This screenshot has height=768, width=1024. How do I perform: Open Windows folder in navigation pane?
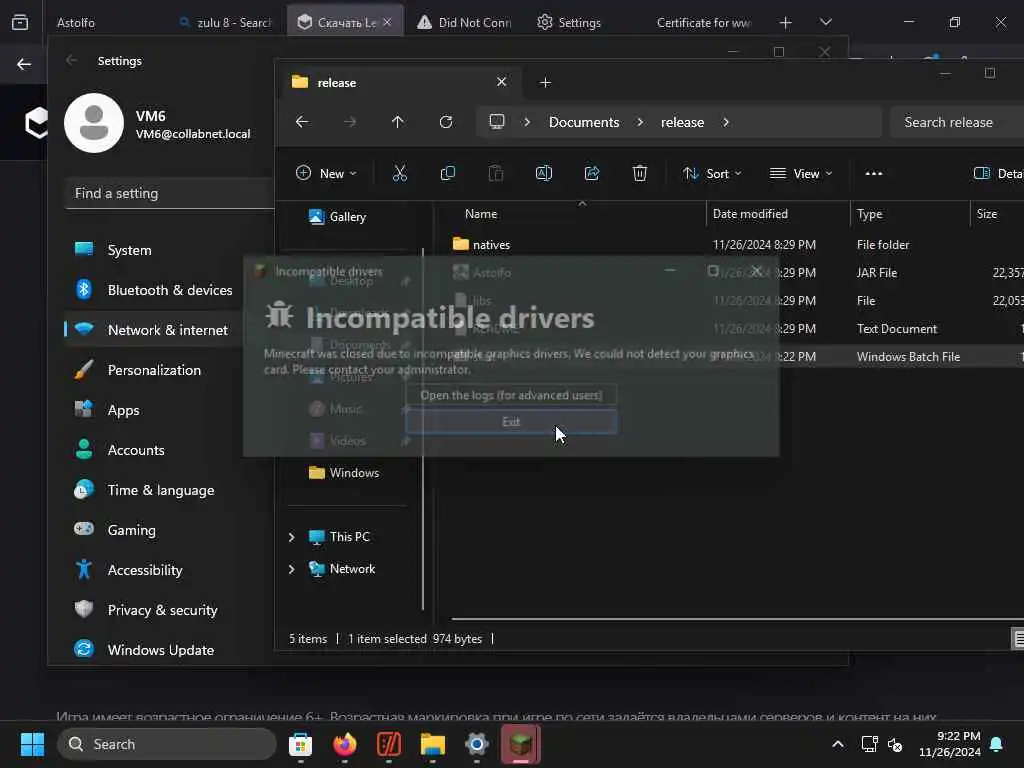tap(344, 473)
